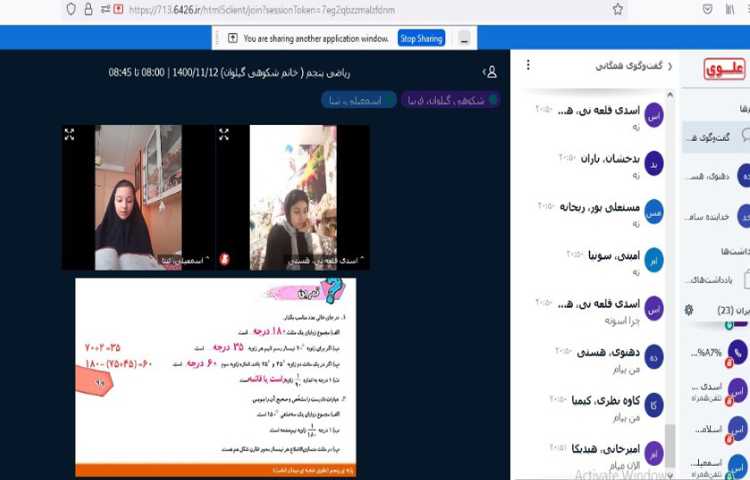750x480 pixels.
Task: Open the screen share indicator in address bar
Action: point(118,9)
